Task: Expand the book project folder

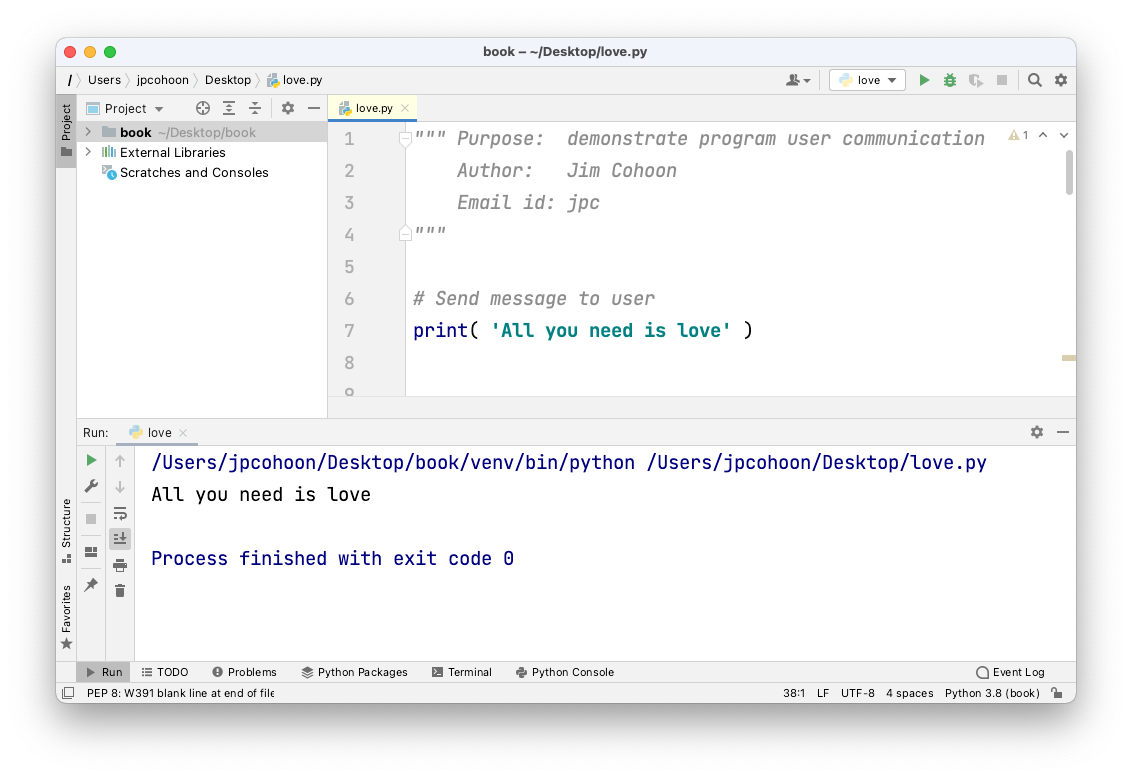Action: point(87,131)
